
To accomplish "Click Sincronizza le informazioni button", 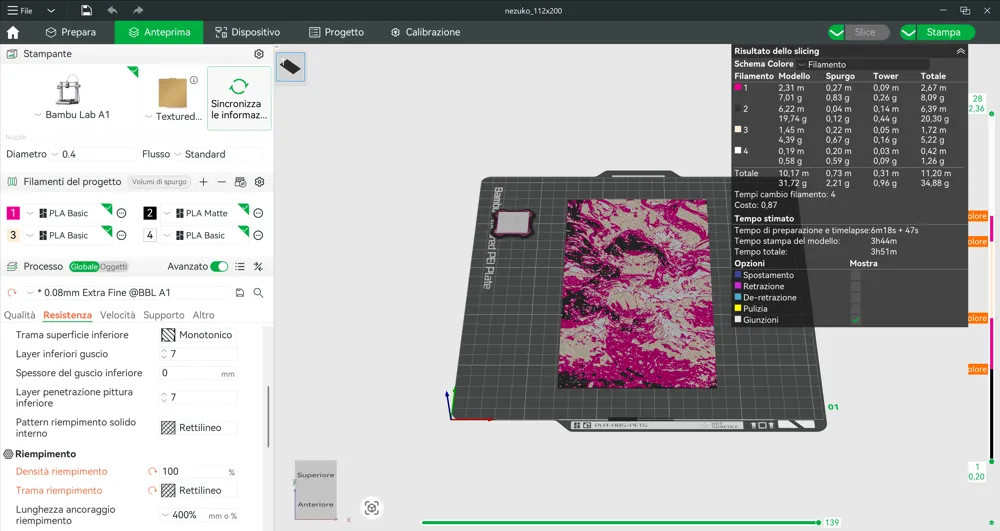I will pos(239,99).
